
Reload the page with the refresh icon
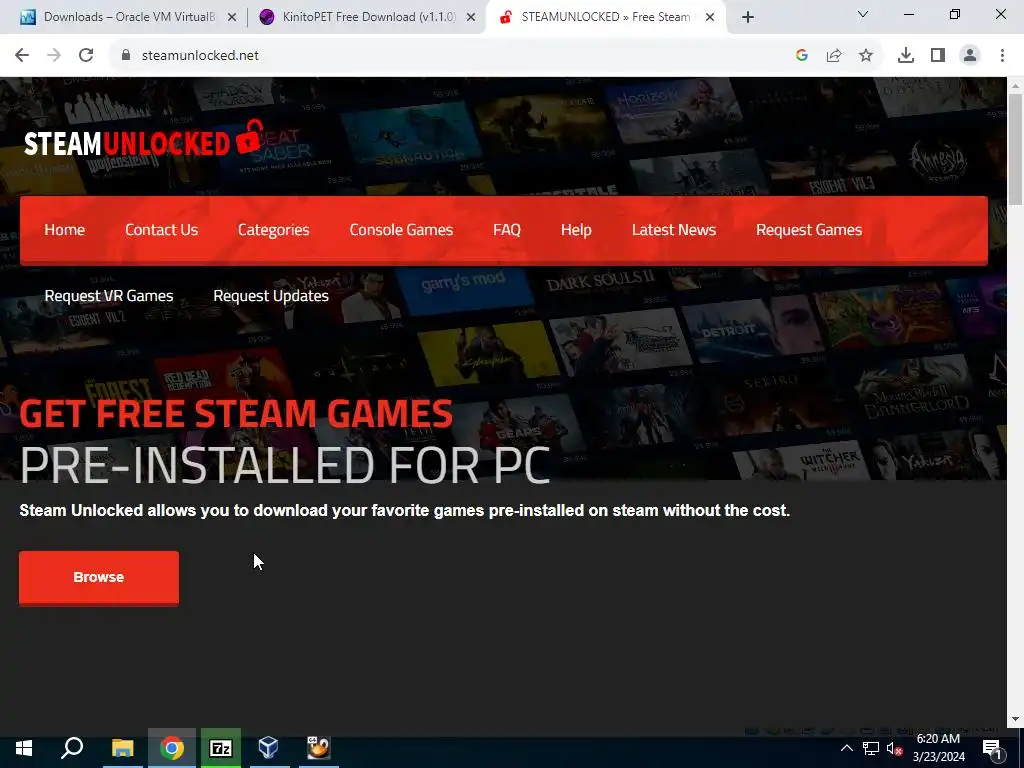click(86, 56)
